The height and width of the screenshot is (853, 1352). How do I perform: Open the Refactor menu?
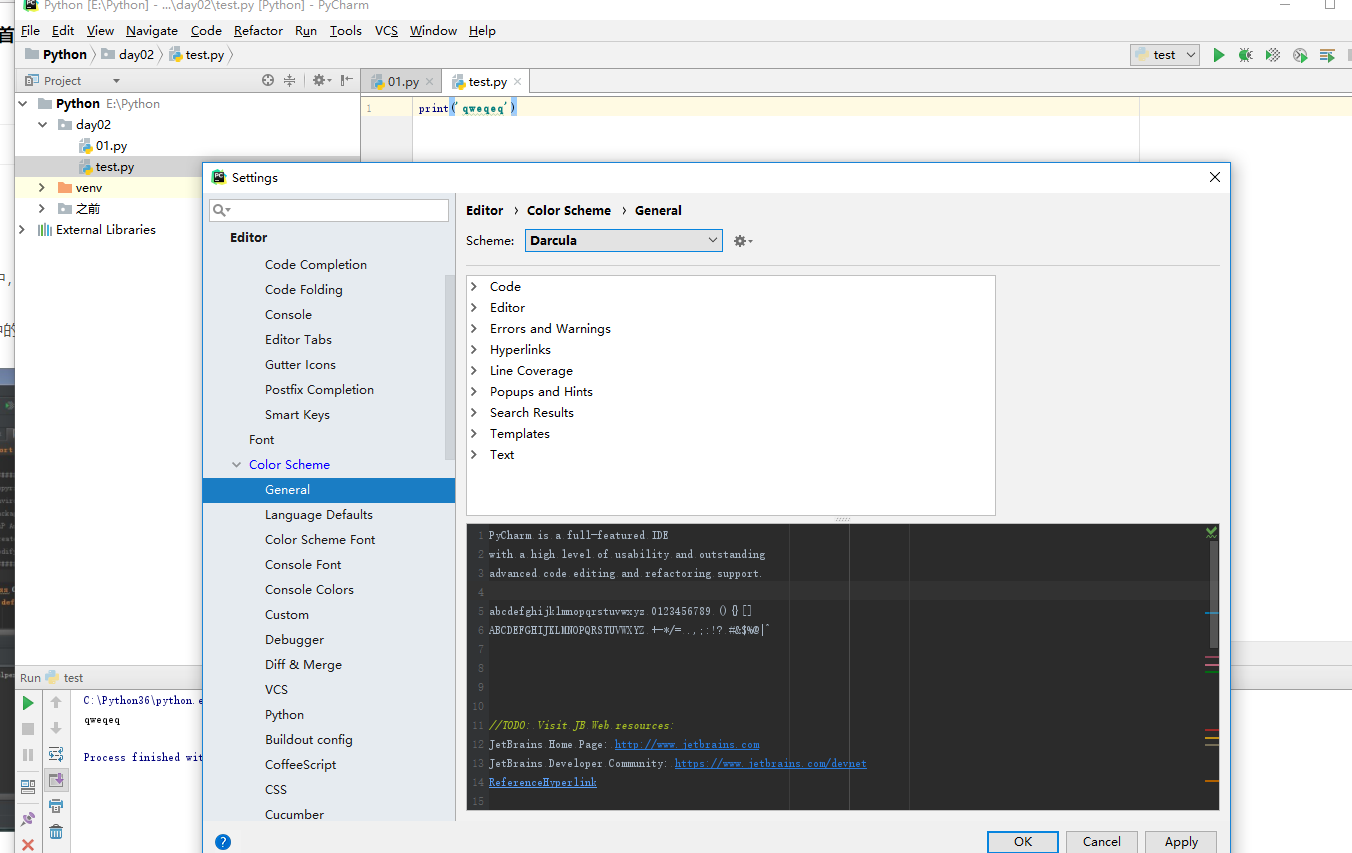(x=258, y=31)
